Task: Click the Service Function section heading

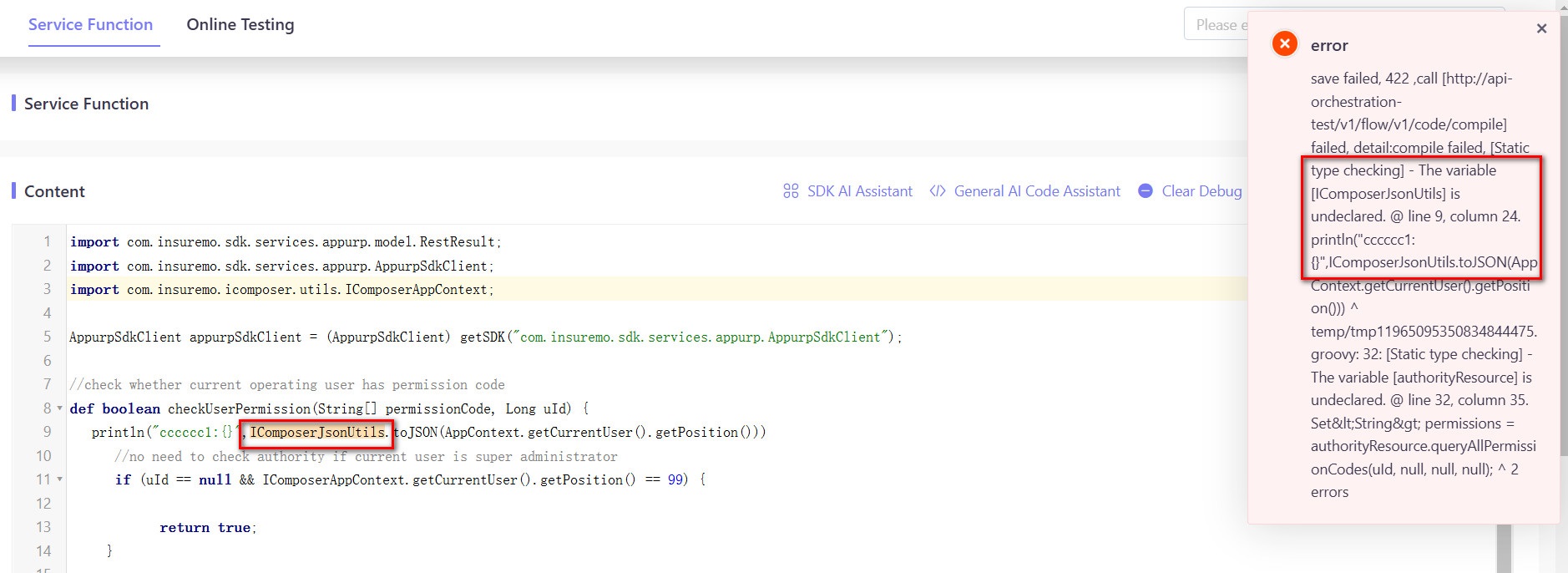Action: tap(86, 104)
